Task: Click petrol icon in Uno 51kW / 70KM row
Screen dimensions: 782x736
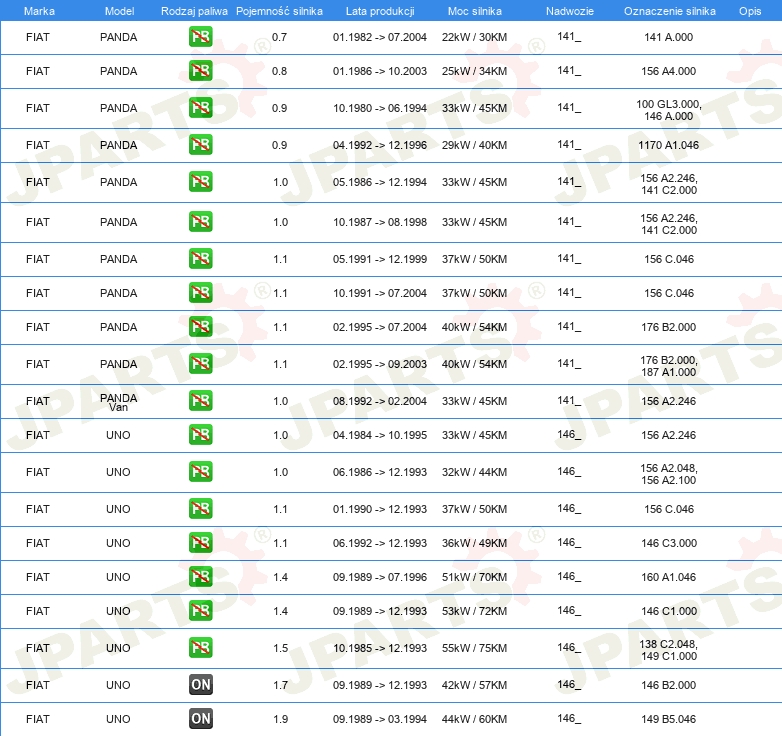Action: [200, 576]
